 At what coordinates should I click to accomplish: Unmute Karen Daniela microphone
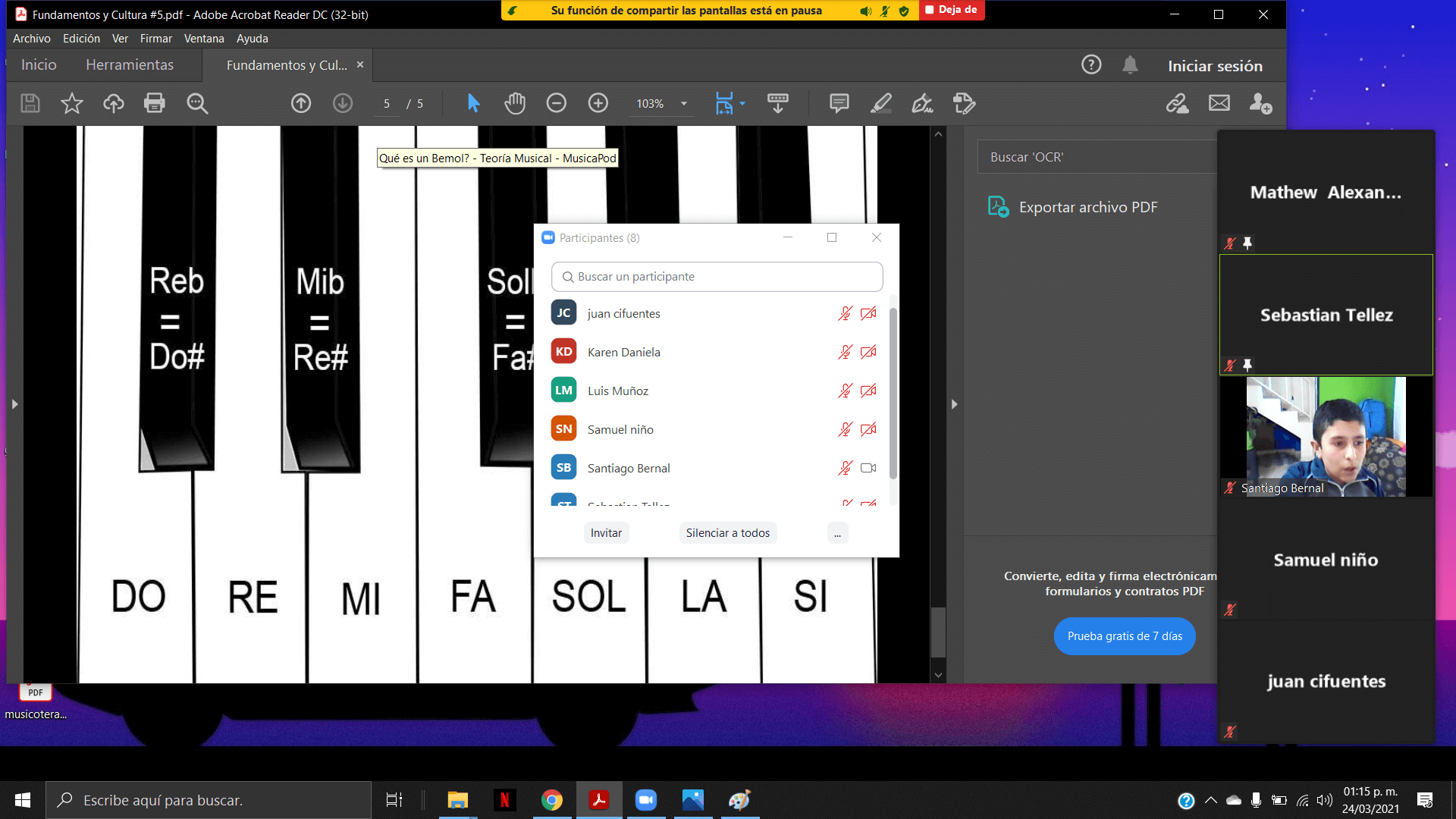845,352
